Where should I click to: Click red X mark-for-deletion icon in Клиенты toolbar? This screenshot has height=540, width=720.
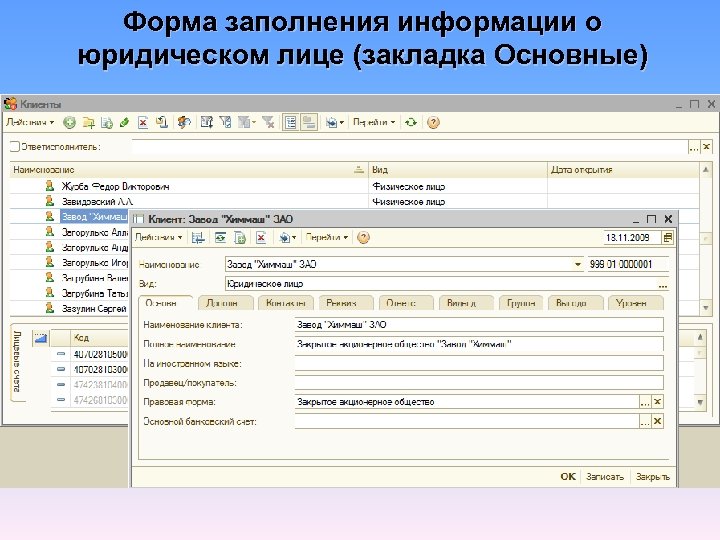click(x=143, y=123)
